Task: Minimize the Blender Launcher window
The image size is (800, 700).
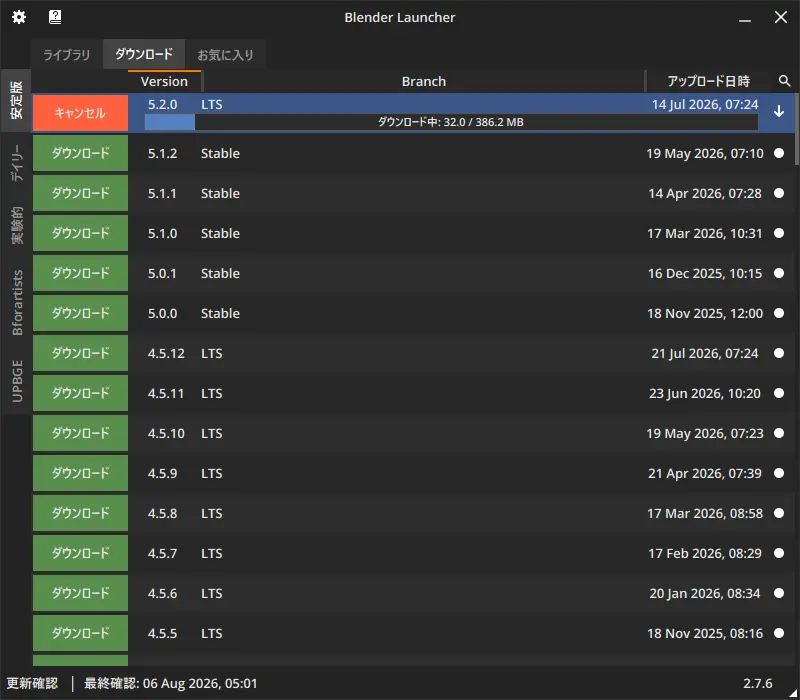Action: pos(745,18)
